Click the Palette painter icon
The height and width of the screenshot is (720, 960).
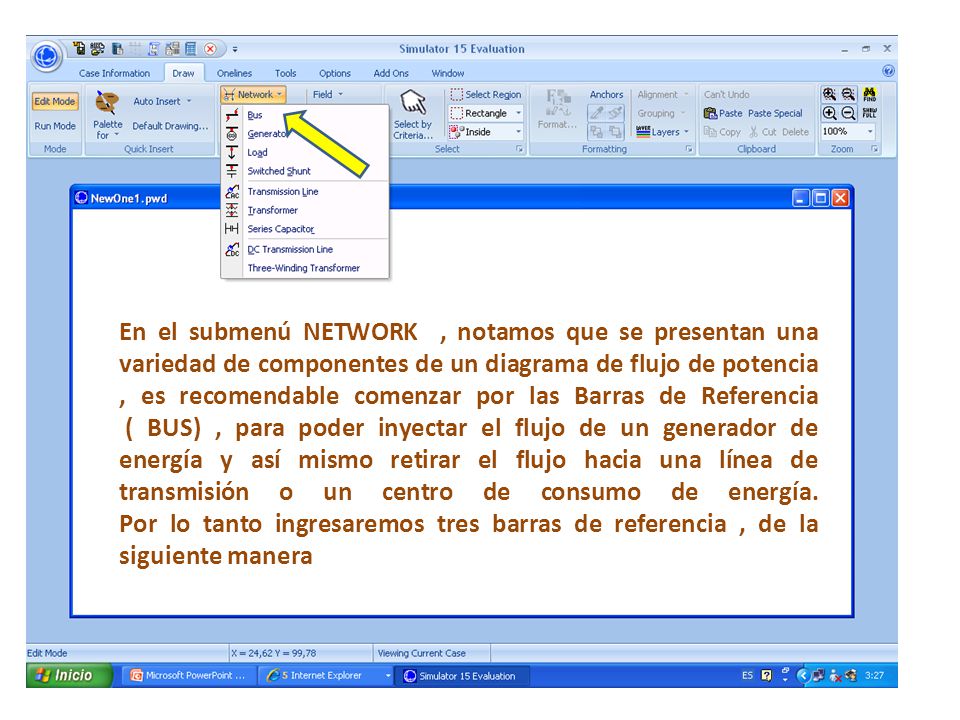tap(108, 102)
